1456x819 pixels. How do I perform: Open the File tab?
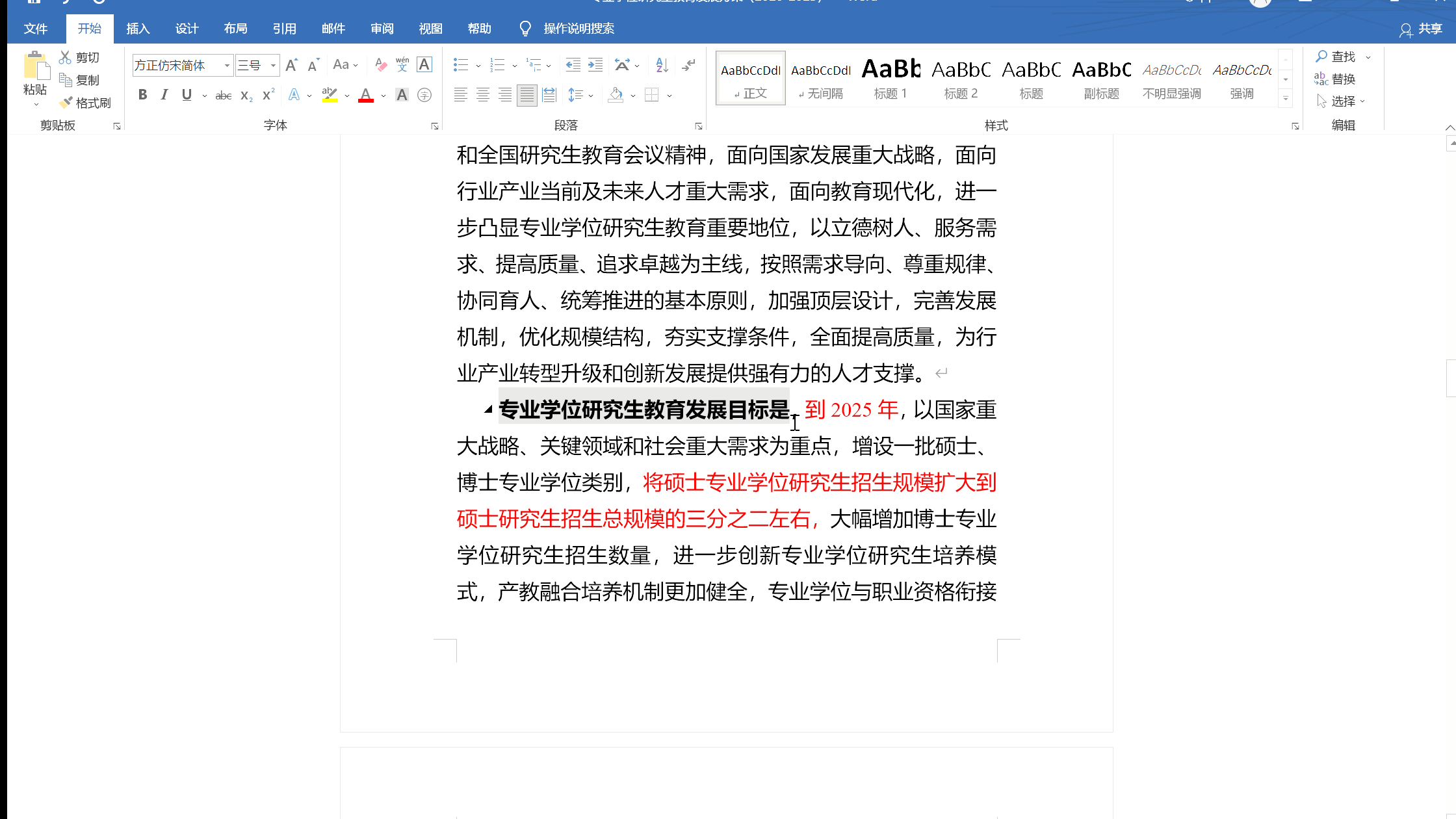[x=36, y=29]
